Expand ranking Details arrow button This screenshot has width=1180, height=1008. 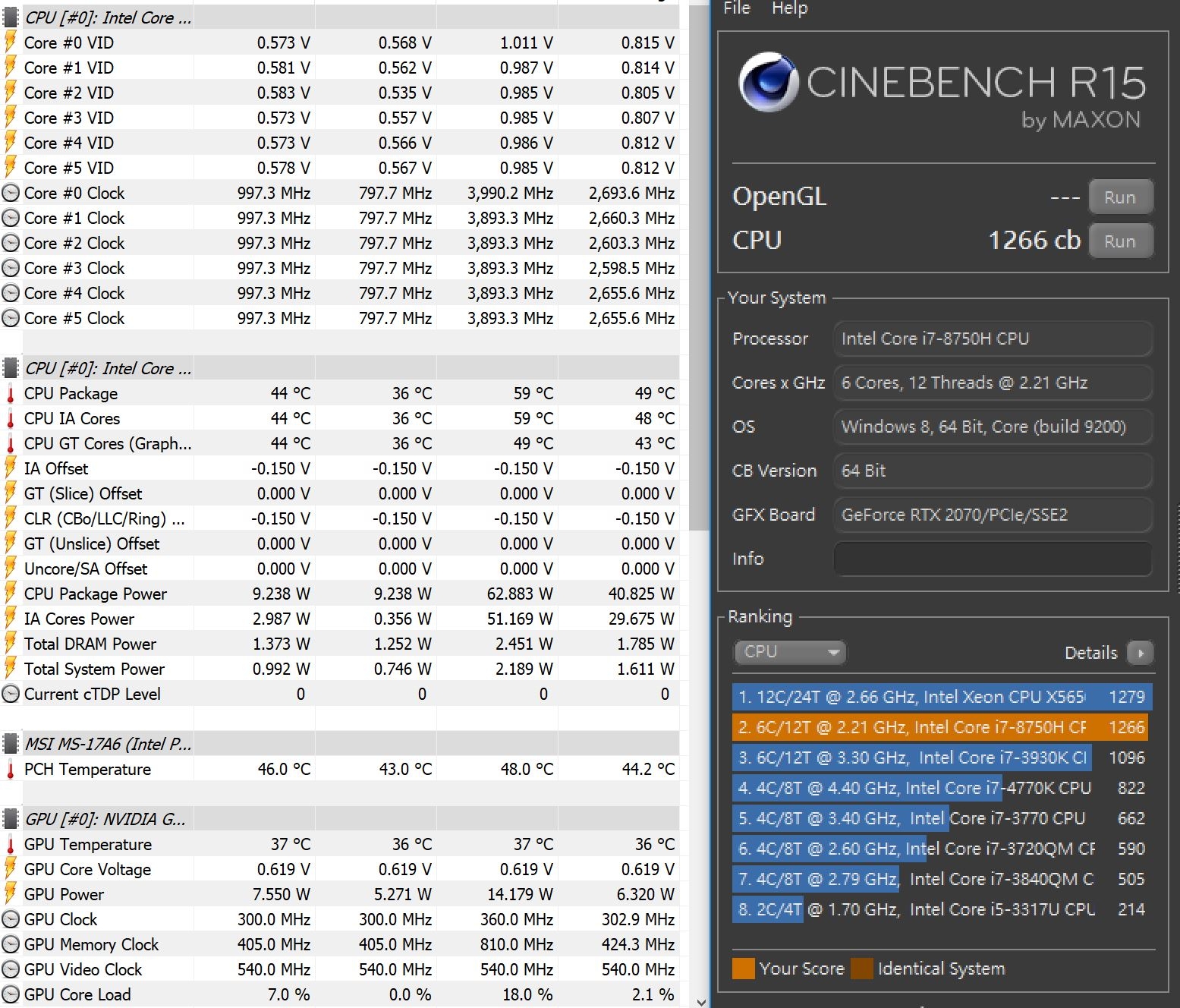pos(1141,653)
